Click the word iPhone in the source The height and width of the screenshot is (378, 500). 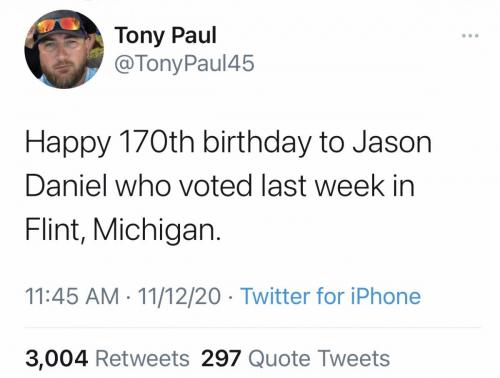(x=385, y=296)
